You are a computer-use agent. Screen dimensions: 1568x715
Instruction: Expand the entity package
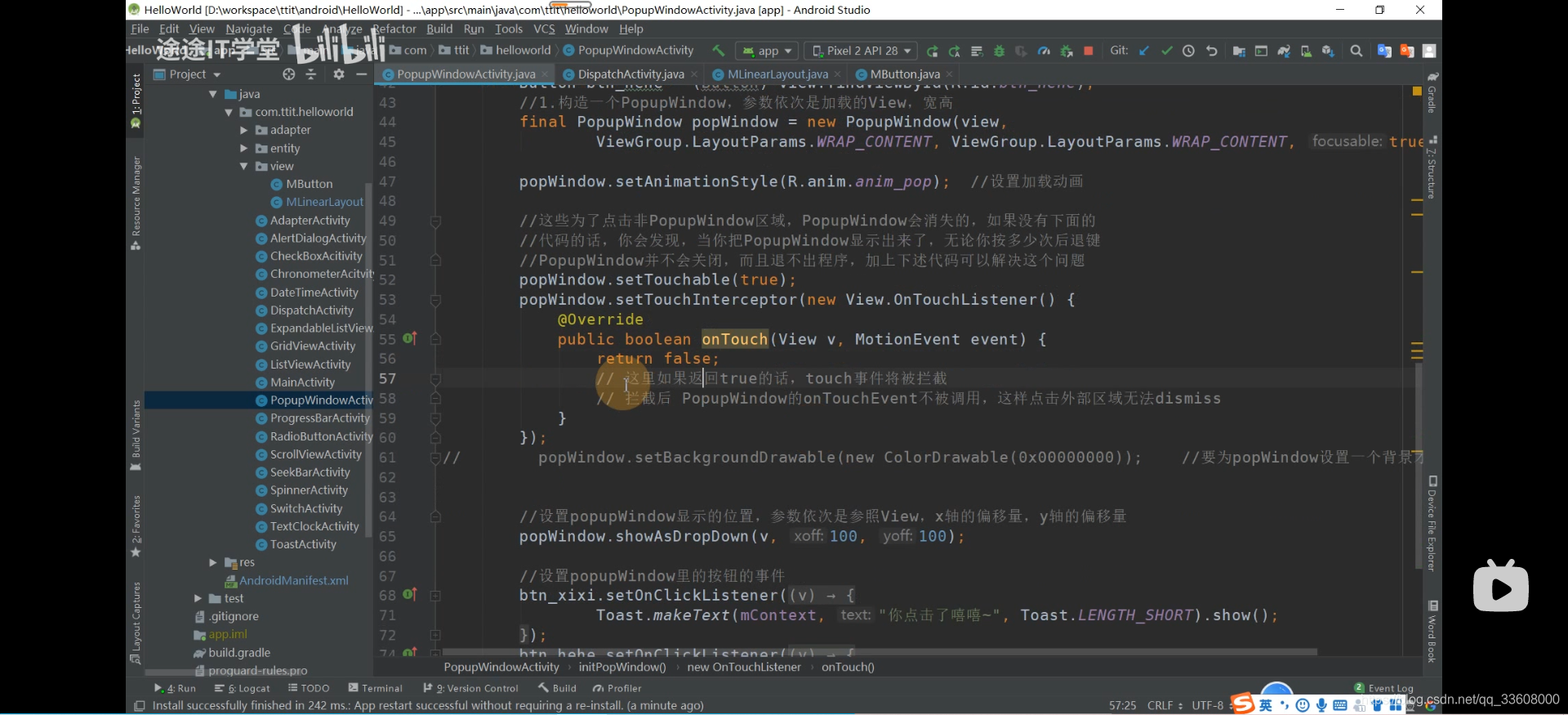pos(243,148)
